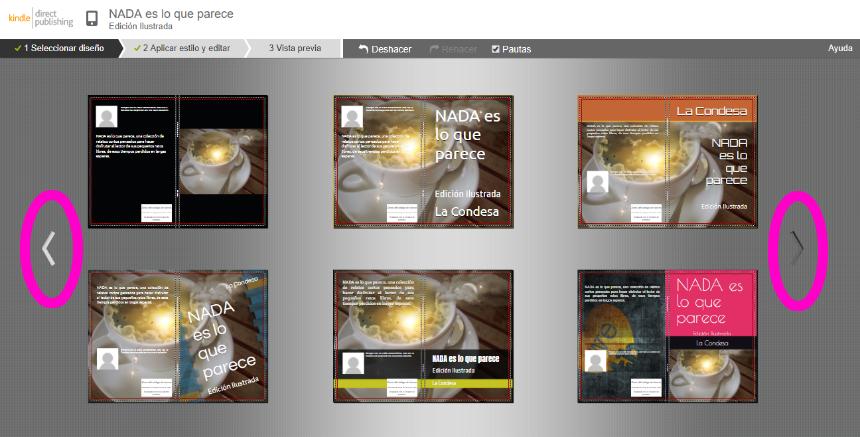
Task: Show next cover designs with right arrow
Action: click(797, 248)
